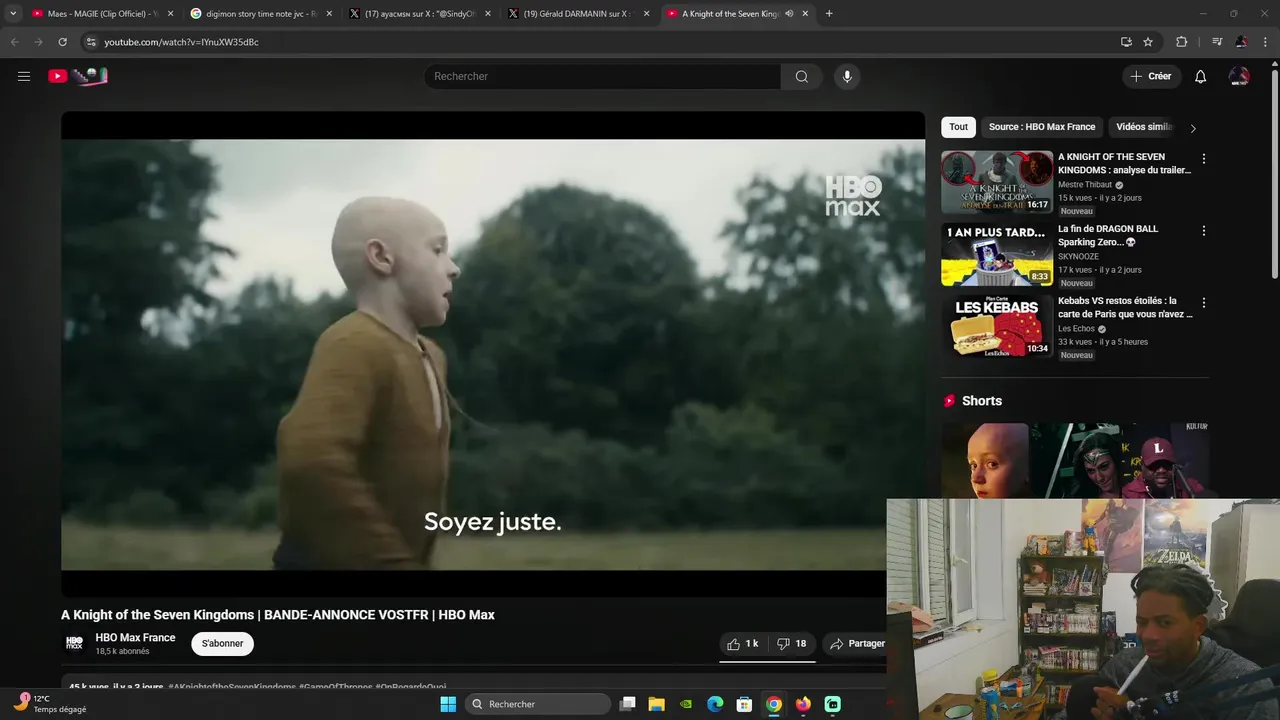Click the search magnifier button

[x=801, y=76]
